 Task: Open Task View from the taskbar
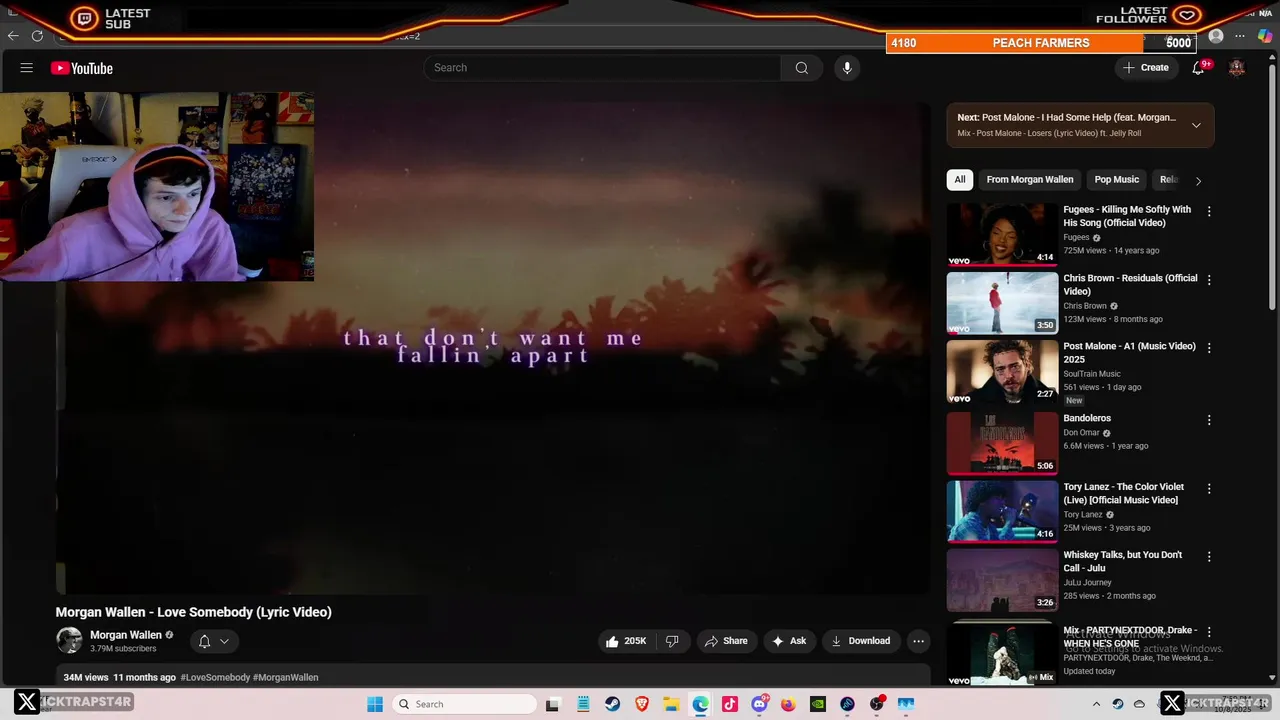click(x=553, y=704)
